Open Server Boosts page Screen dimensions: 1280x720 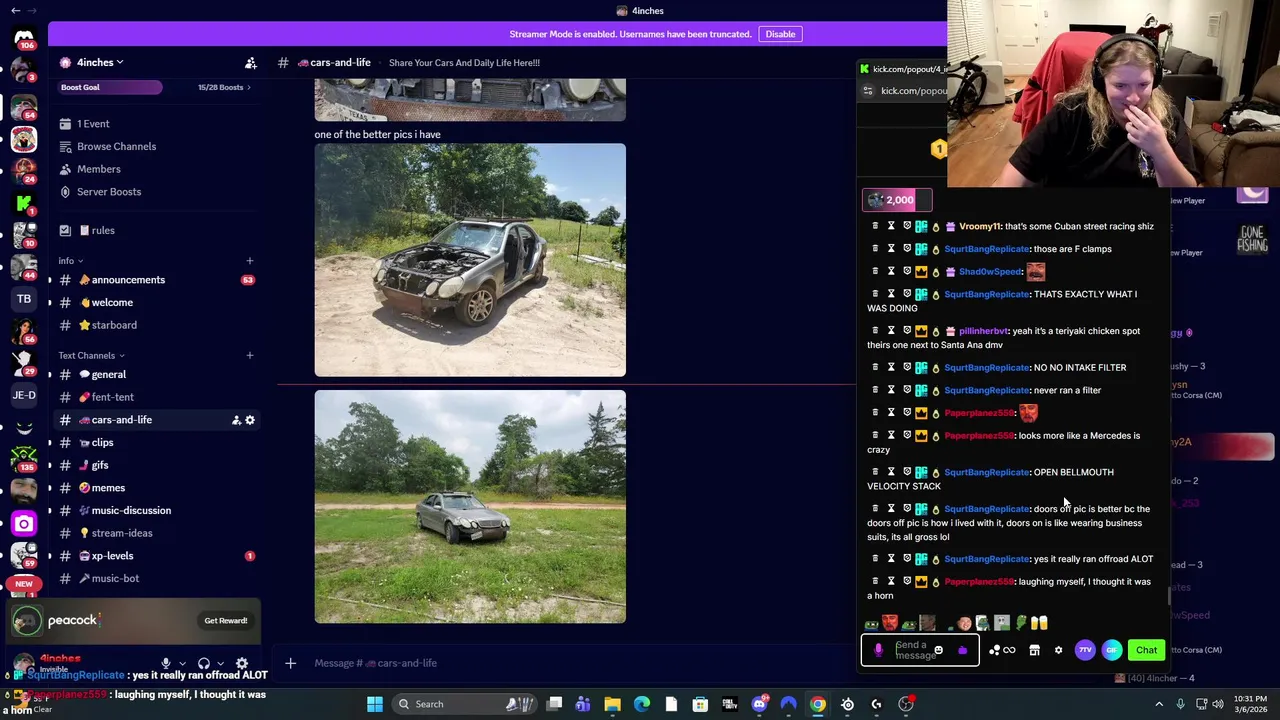pyautogui.click(x=155, y=192)
